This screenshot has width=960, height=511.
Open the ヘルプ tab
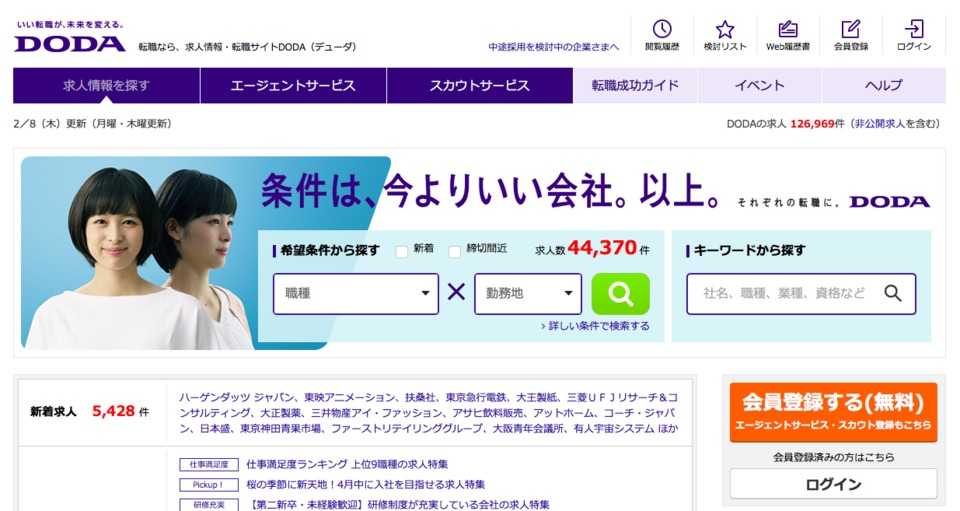(883, 86)
